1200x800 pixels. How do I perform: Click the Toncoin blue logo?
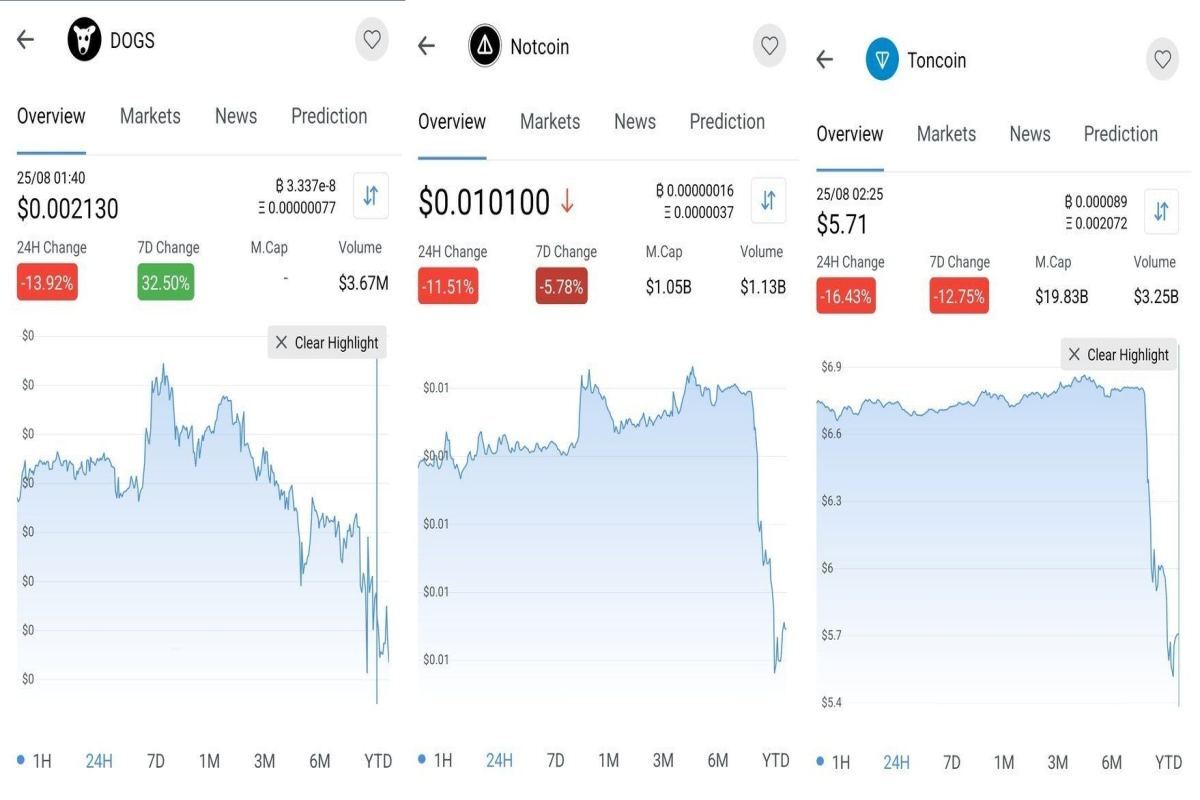tap(882, 60)
